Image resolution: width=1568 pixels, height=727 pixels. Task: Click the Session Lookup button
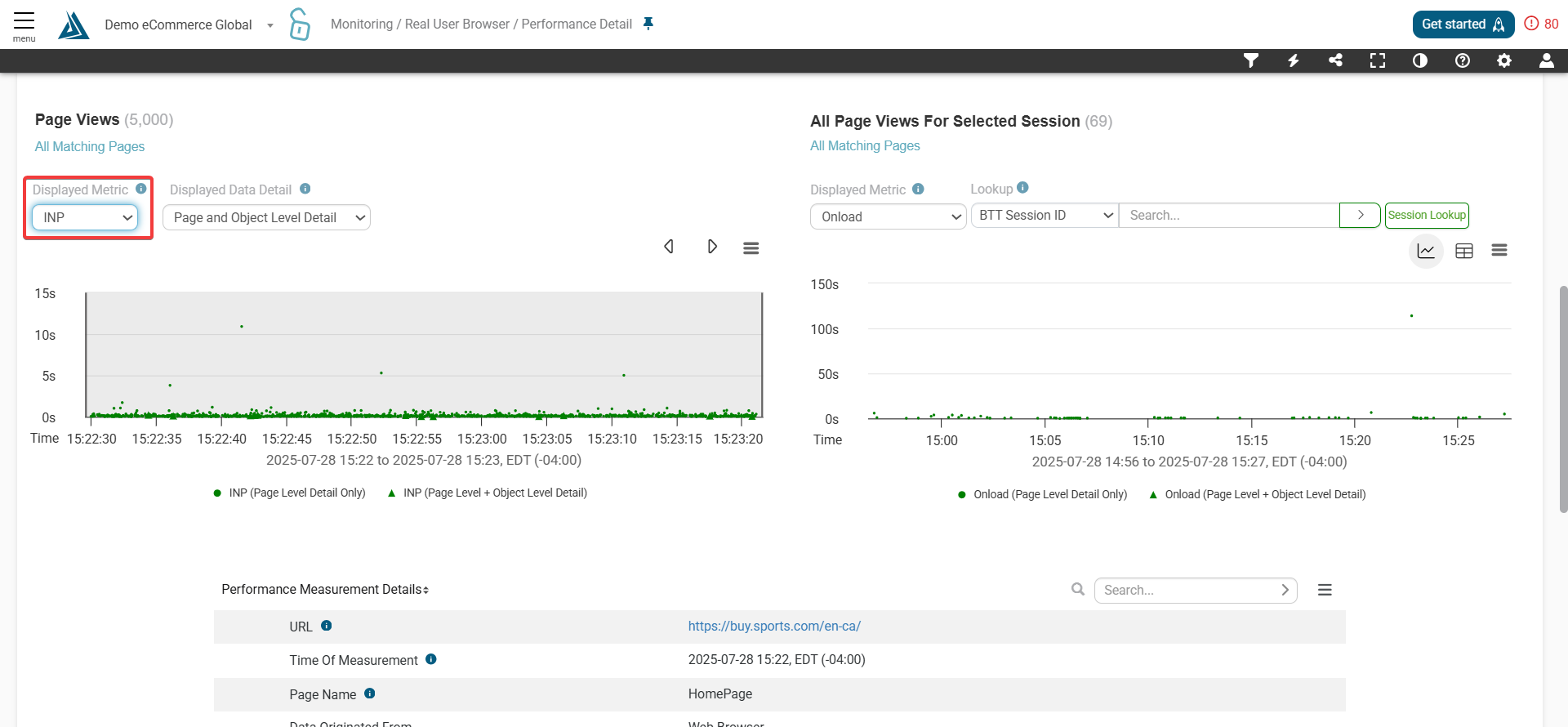1427,216
